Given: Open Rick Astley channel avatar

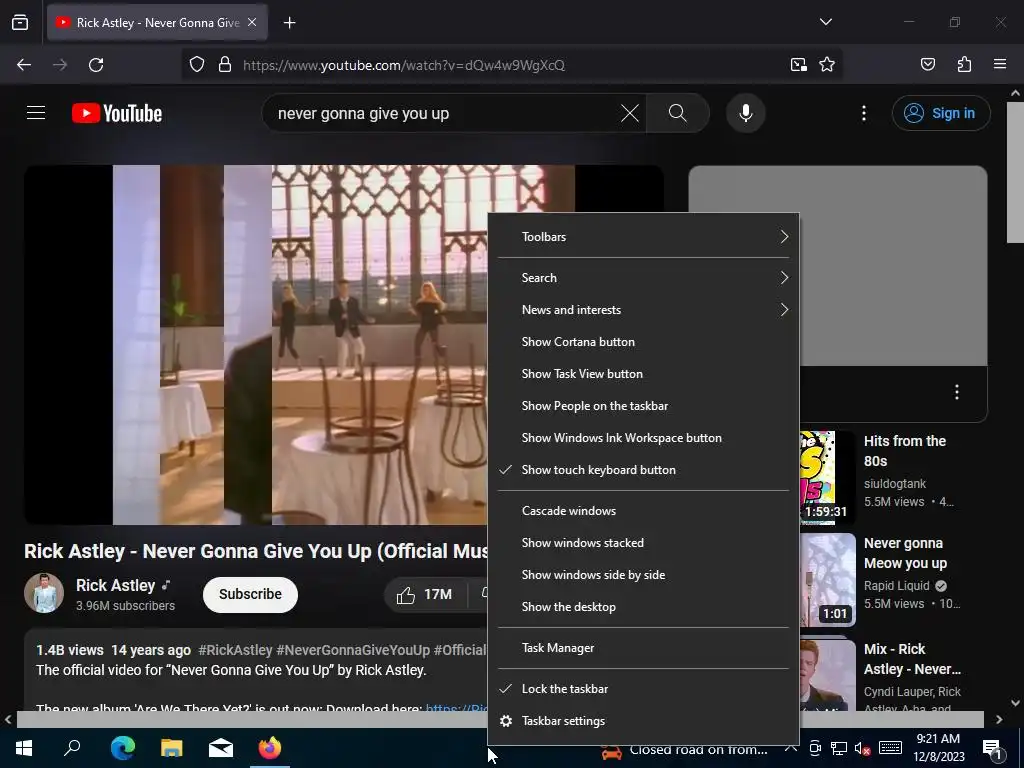Looking at the screenshot, I should tap(44, 593).
